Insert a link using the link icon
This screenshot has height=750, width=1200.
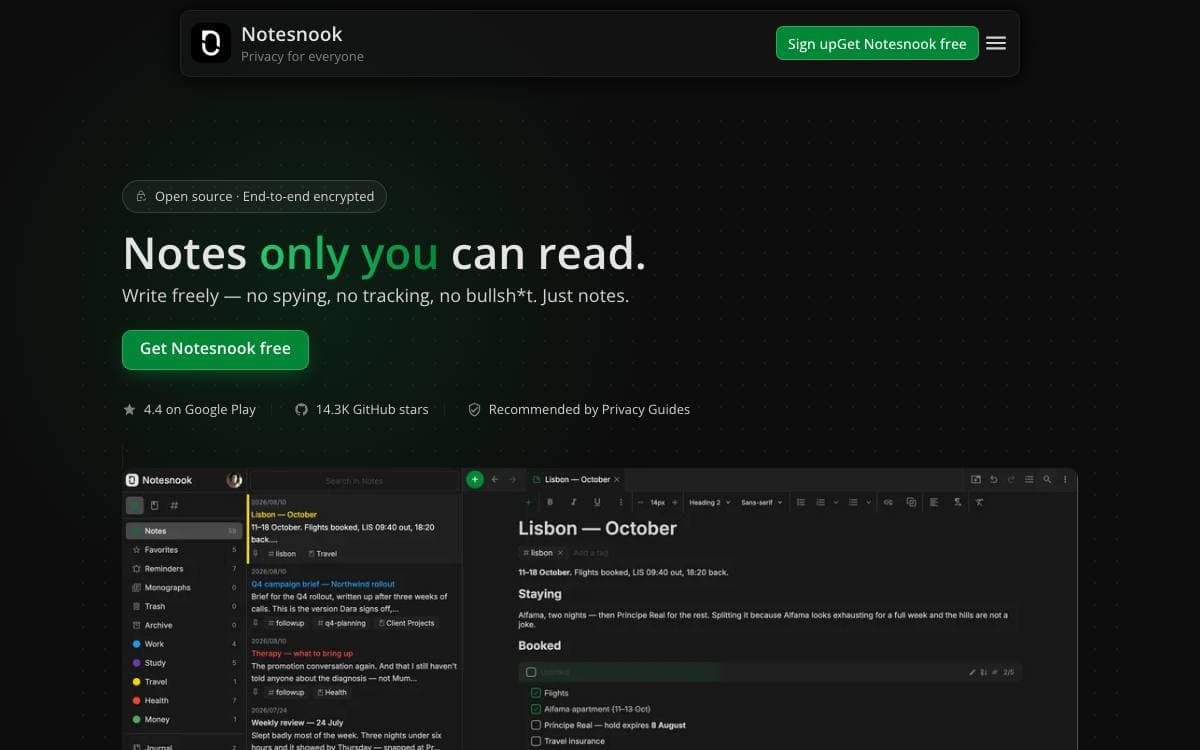[888, 502]
